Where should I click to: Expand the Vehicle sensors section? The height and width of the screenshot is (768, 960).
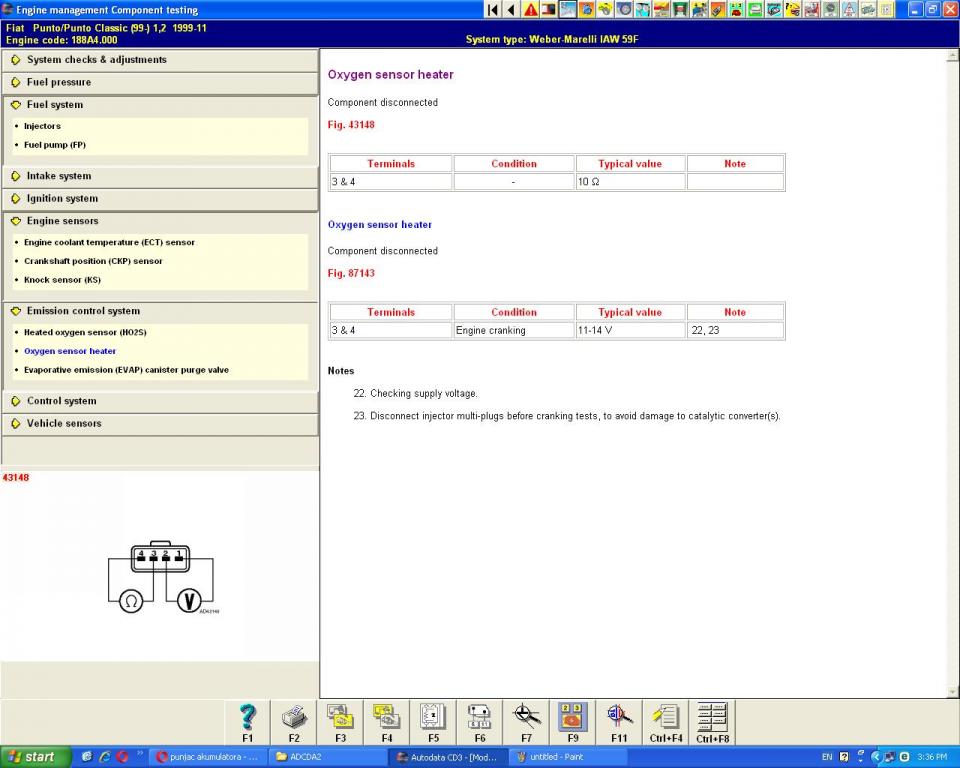click(160, 424)
